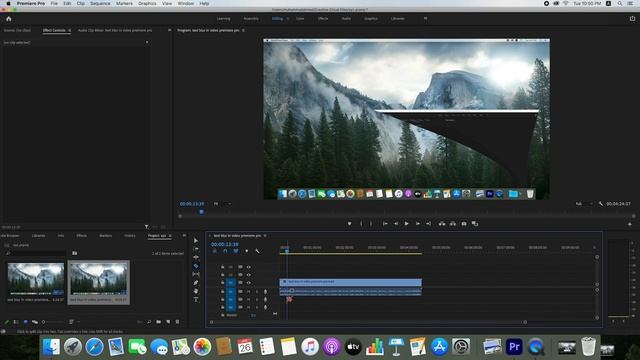Step back one frame
This screenshot has height=360, width=640.
396,224
